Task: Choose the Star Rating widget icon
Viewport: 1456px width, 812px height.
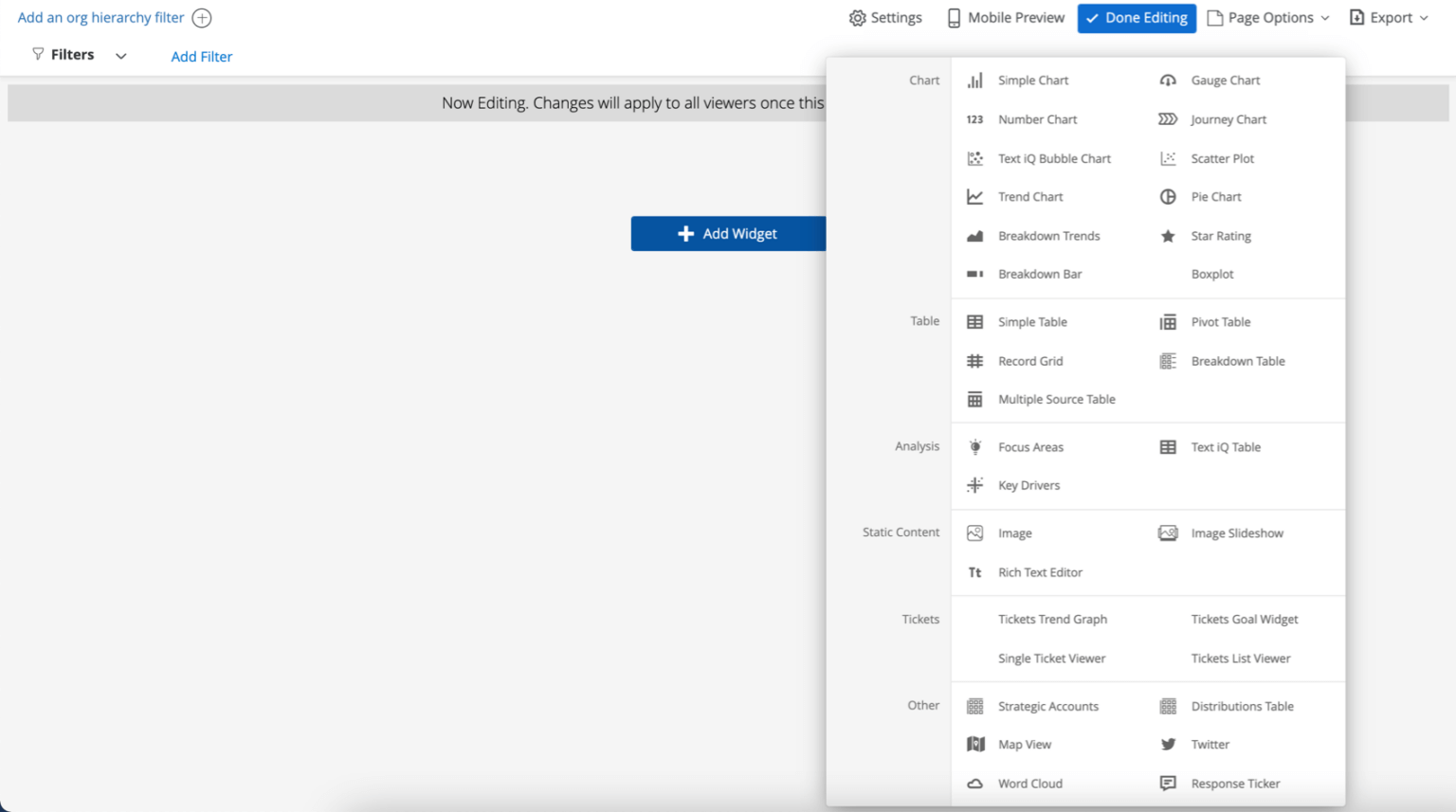Action: 1168,235
